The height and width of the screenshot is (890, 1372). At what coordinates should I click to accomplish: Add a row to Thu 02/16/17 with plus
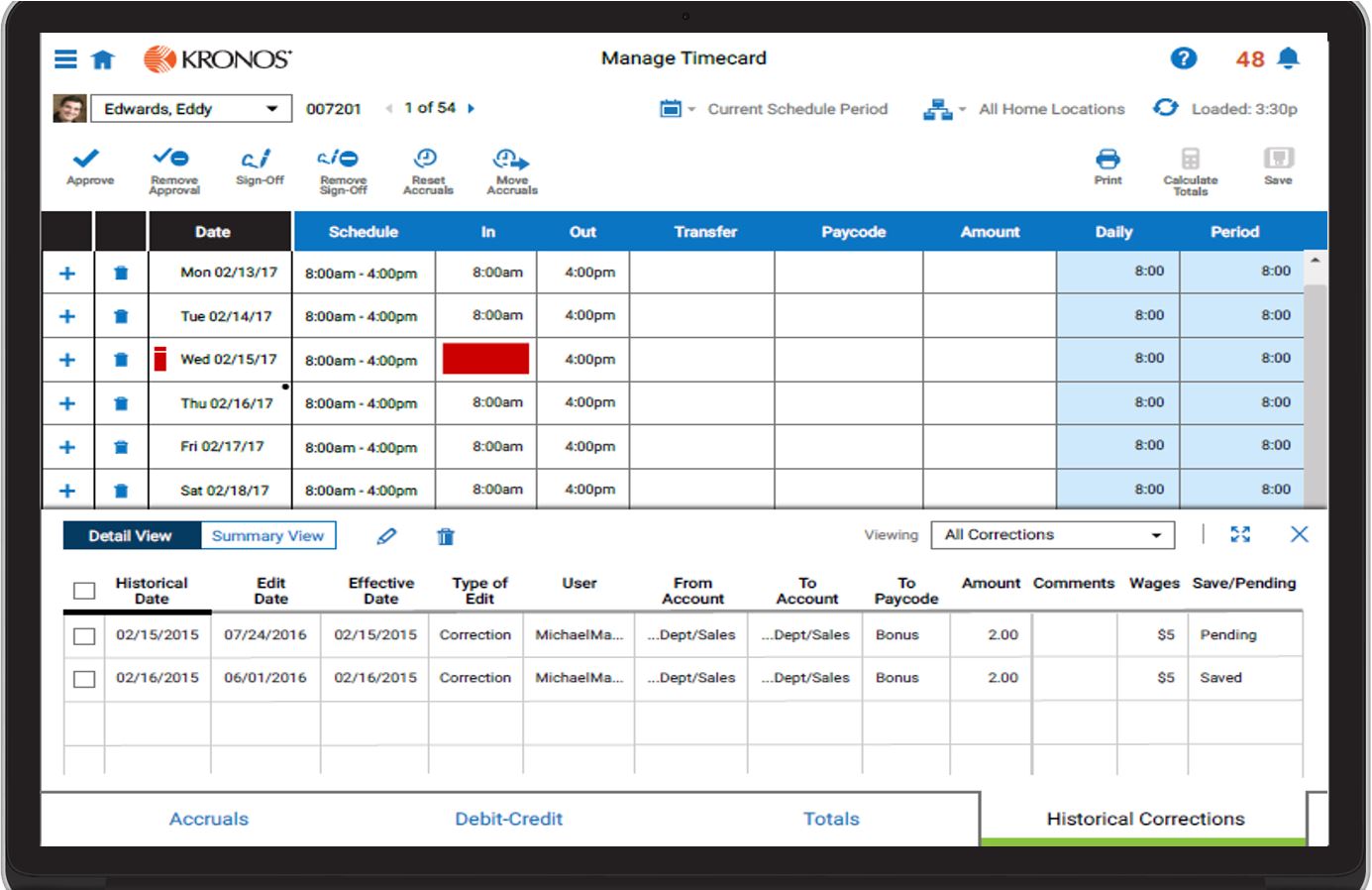[67, 401]
